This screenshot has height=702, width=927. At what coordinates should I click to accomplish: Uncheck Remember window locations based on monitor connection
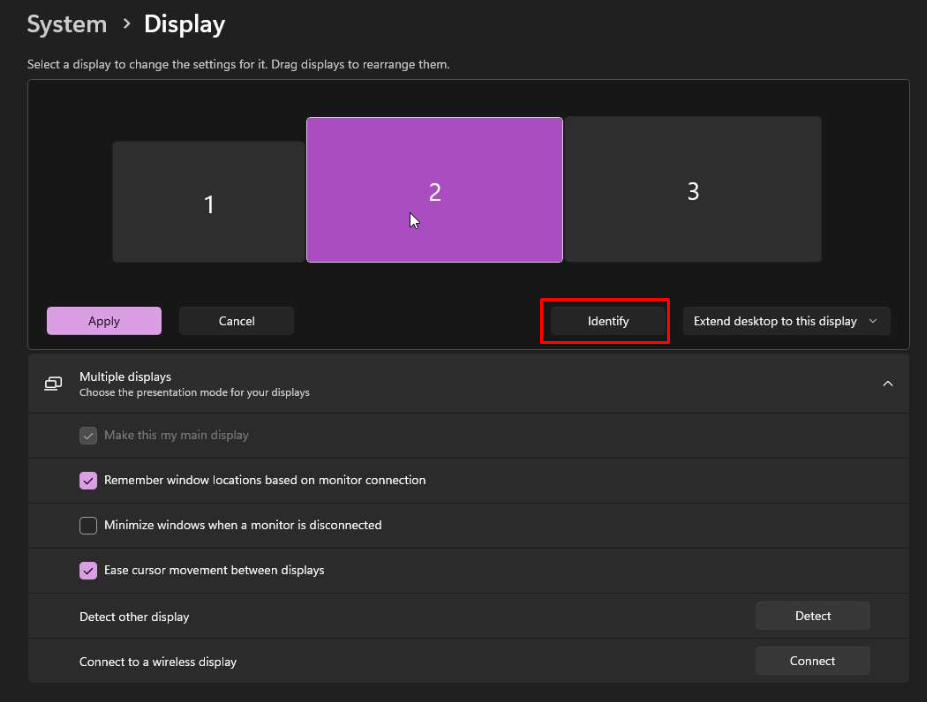pyautogui.click(x=88, y=481)
